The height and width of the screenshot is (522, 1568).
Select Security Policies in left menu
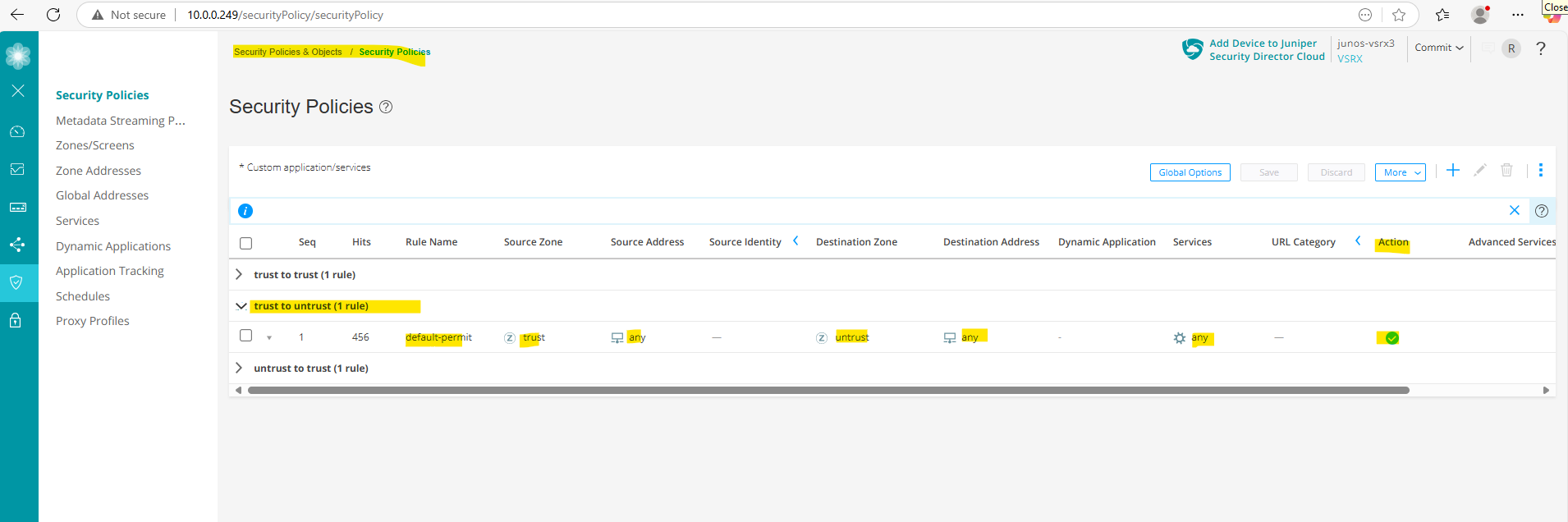[103, 95]
